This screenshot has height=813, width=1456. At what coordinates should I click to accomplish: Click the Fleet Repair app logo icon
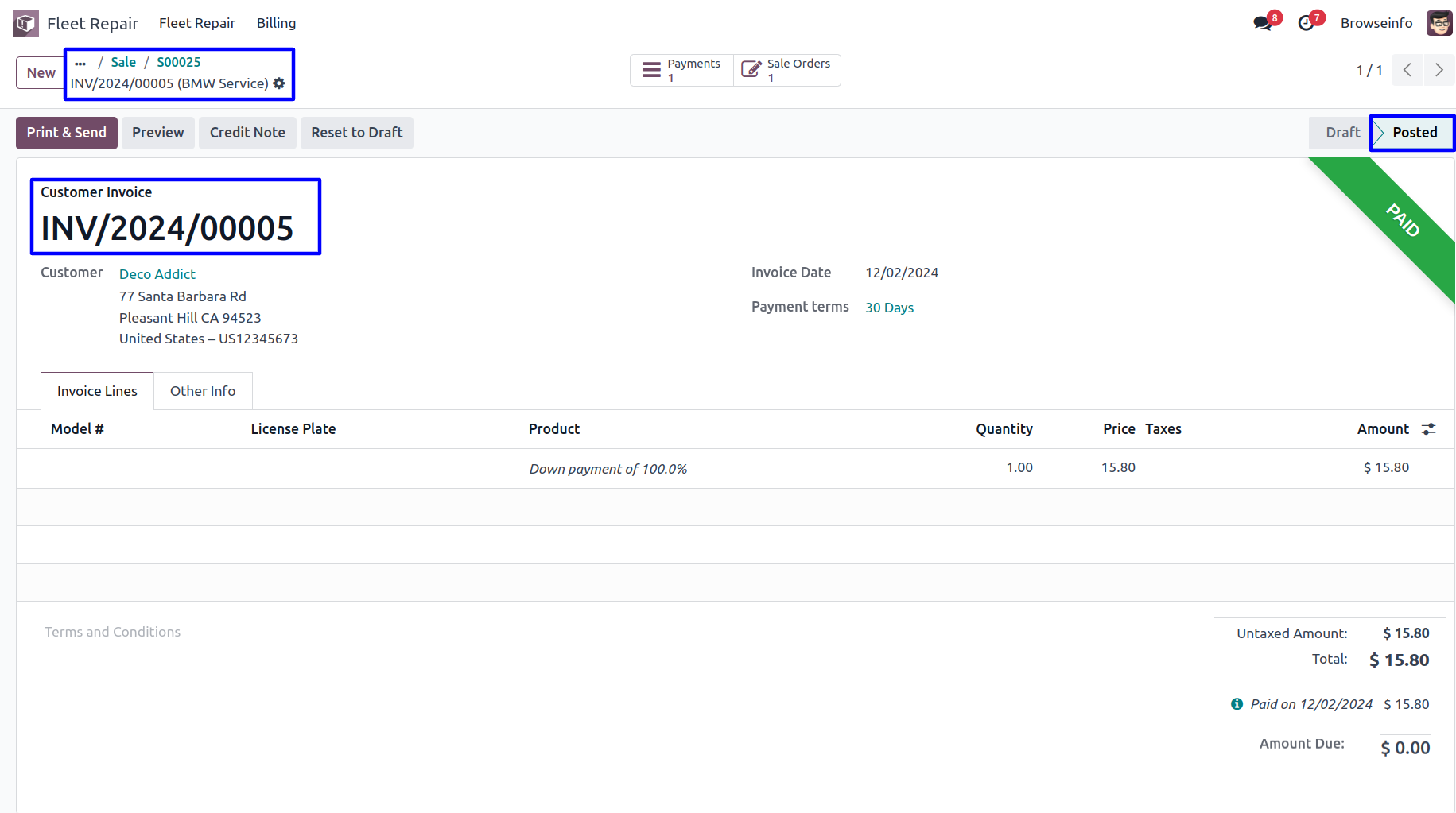[25, 23]
